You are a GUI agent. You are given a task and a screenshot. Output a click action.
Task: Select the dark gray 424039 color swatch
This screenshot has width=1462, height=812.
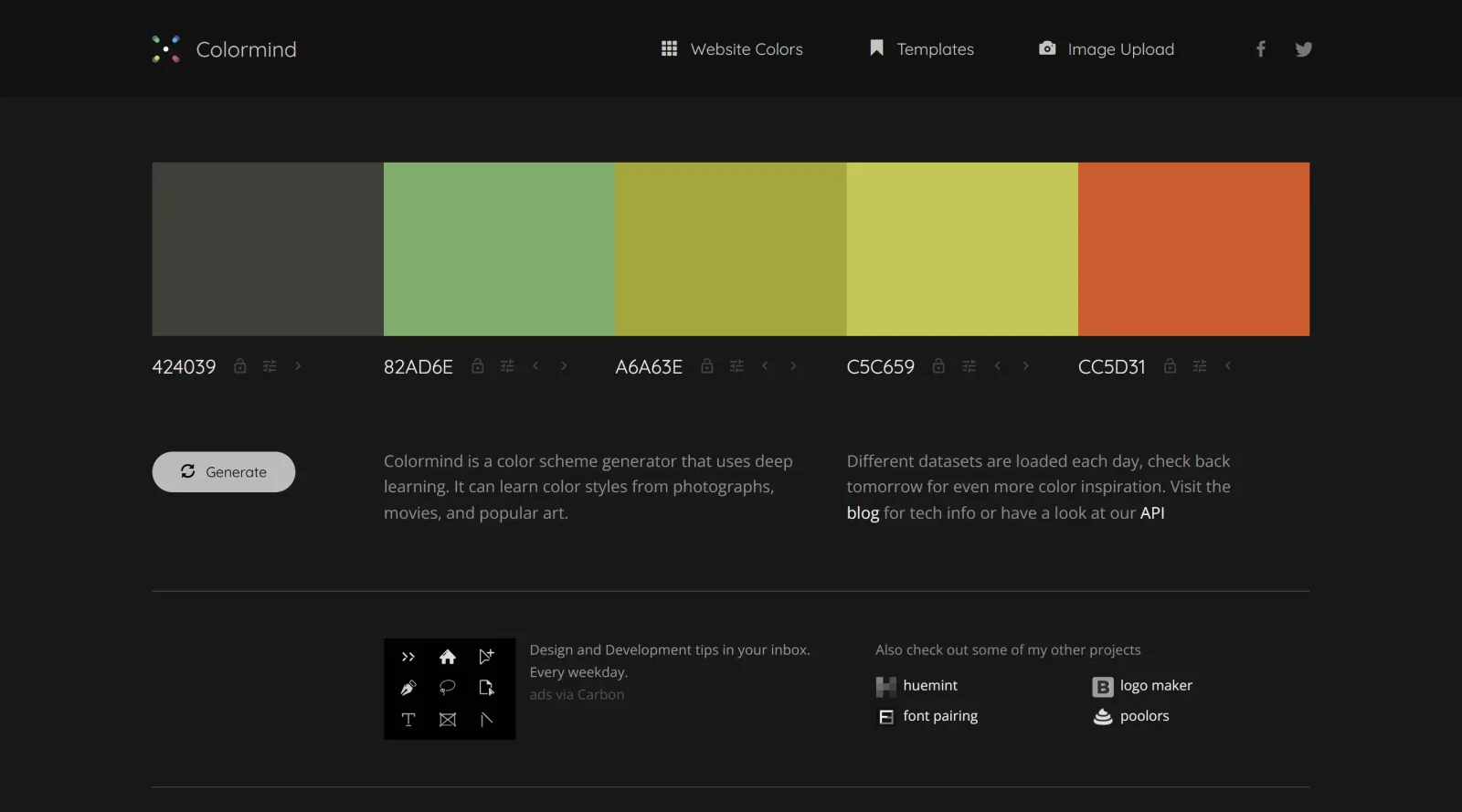268,249
